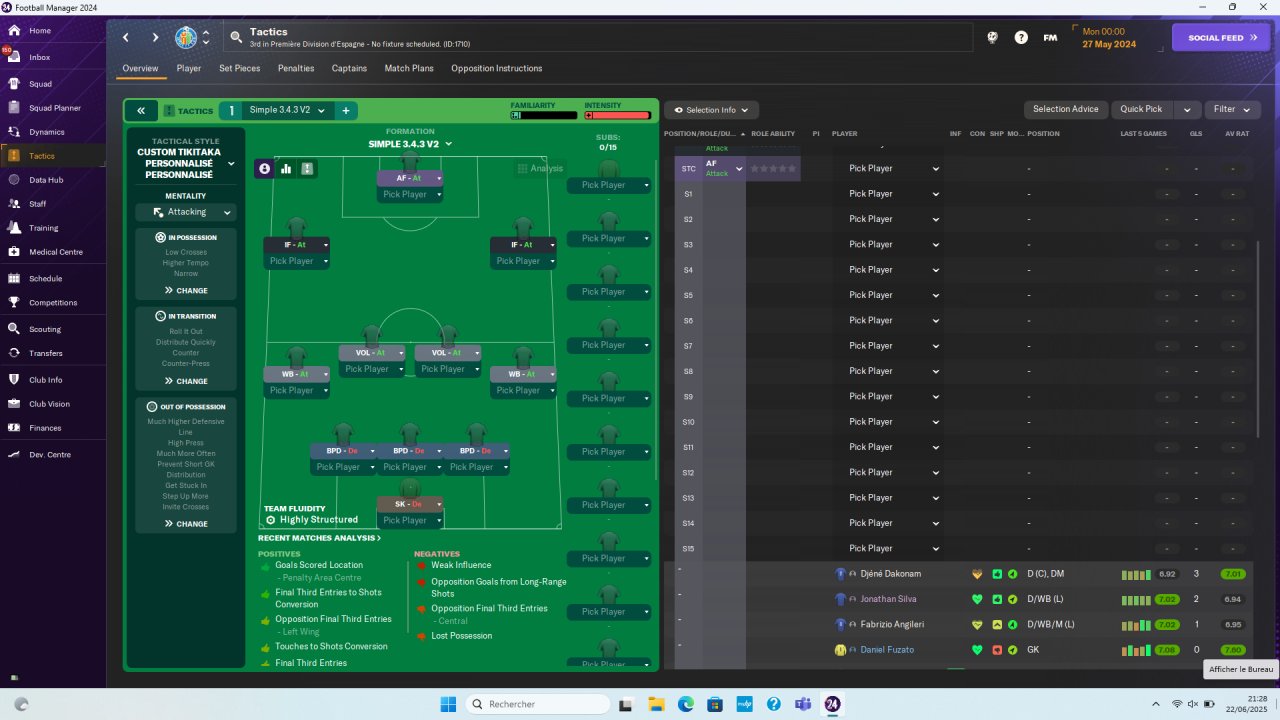Select the player view icon on the pitch
This screenshot has width=1280, height=720.
265,169
